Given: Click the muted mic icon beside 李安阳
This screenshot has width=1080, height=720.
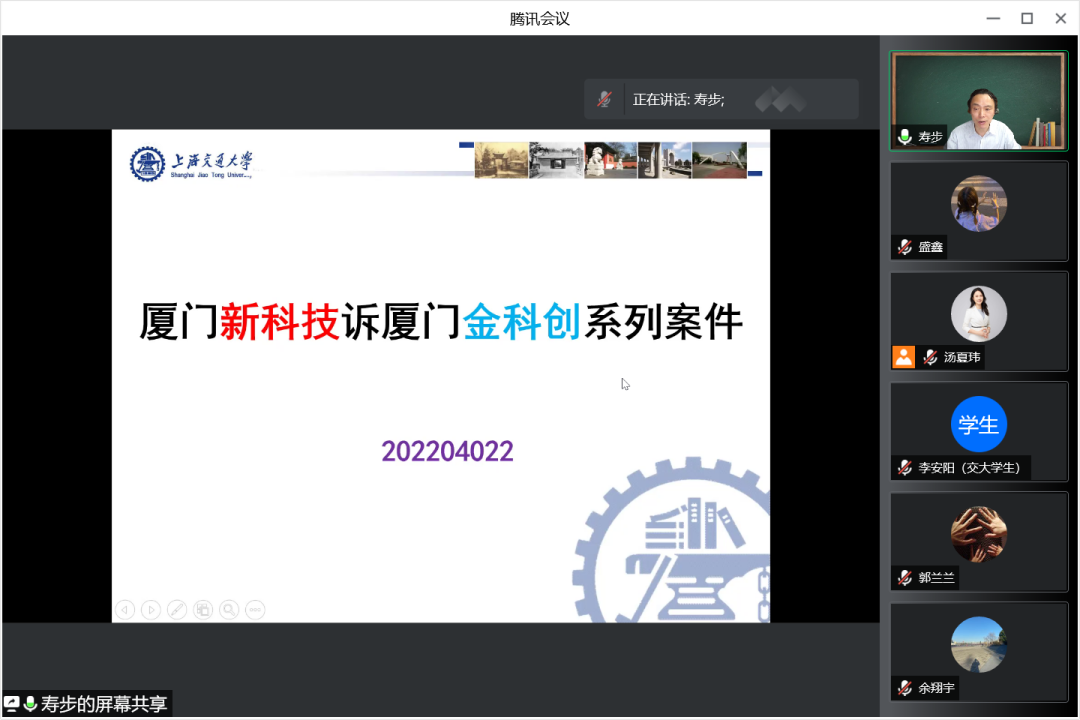Looking at the screenshot, I should pyautogui.click(x=905, y=467).
